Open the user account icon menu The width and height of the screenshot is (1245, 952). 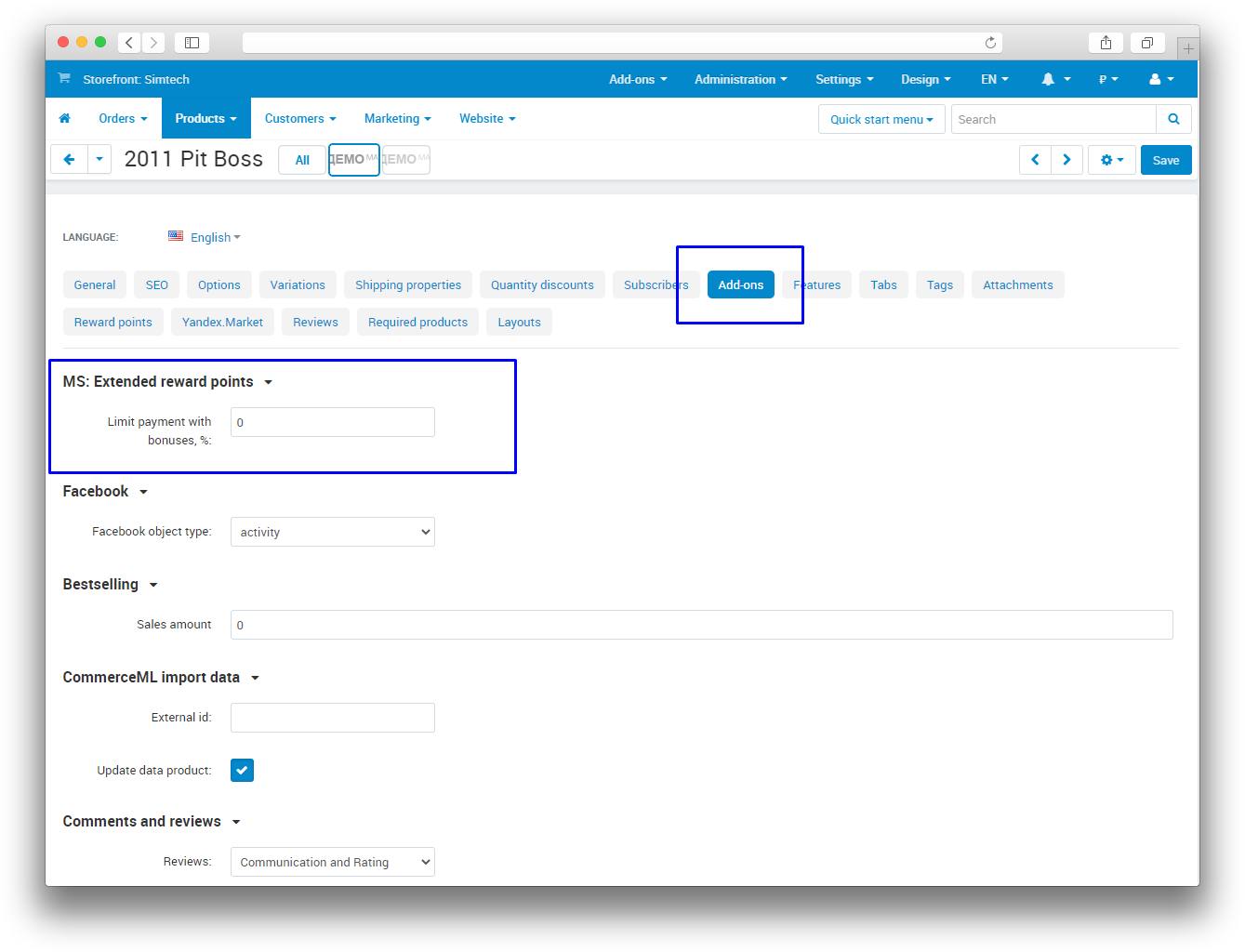(x=1155, y=80)
